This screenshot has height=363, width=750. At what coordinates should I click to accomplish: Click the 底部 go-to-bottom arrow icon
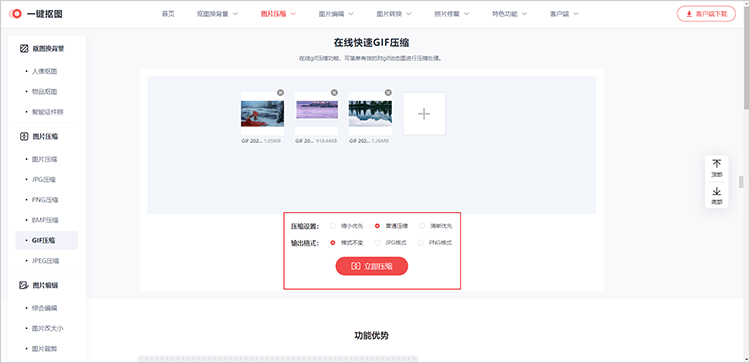coord(717,191)
